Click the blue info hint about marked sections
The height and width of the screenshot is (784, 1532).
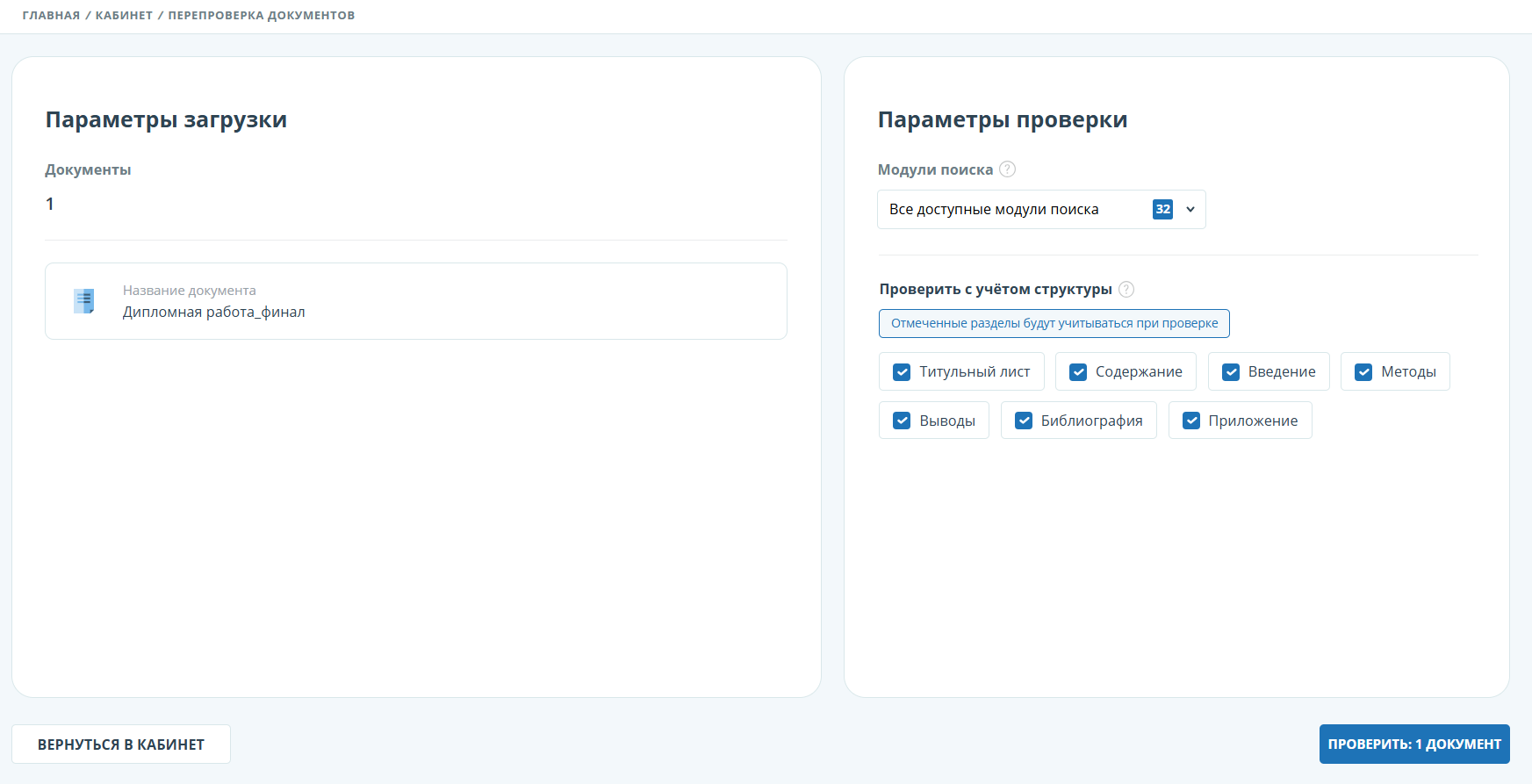1054,323
